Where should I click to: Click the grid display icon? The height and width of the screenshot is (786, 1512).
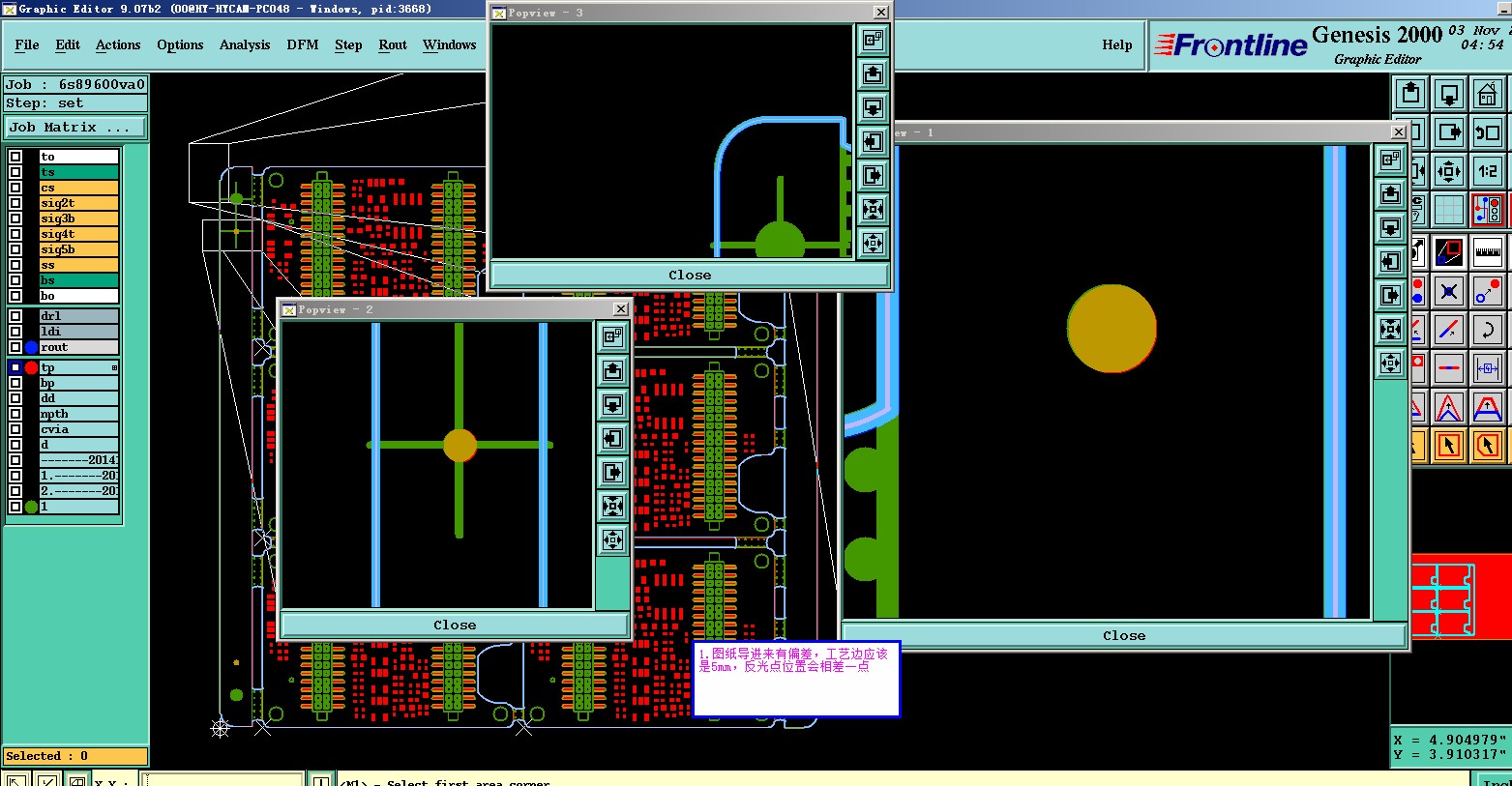click(1448, 210)
